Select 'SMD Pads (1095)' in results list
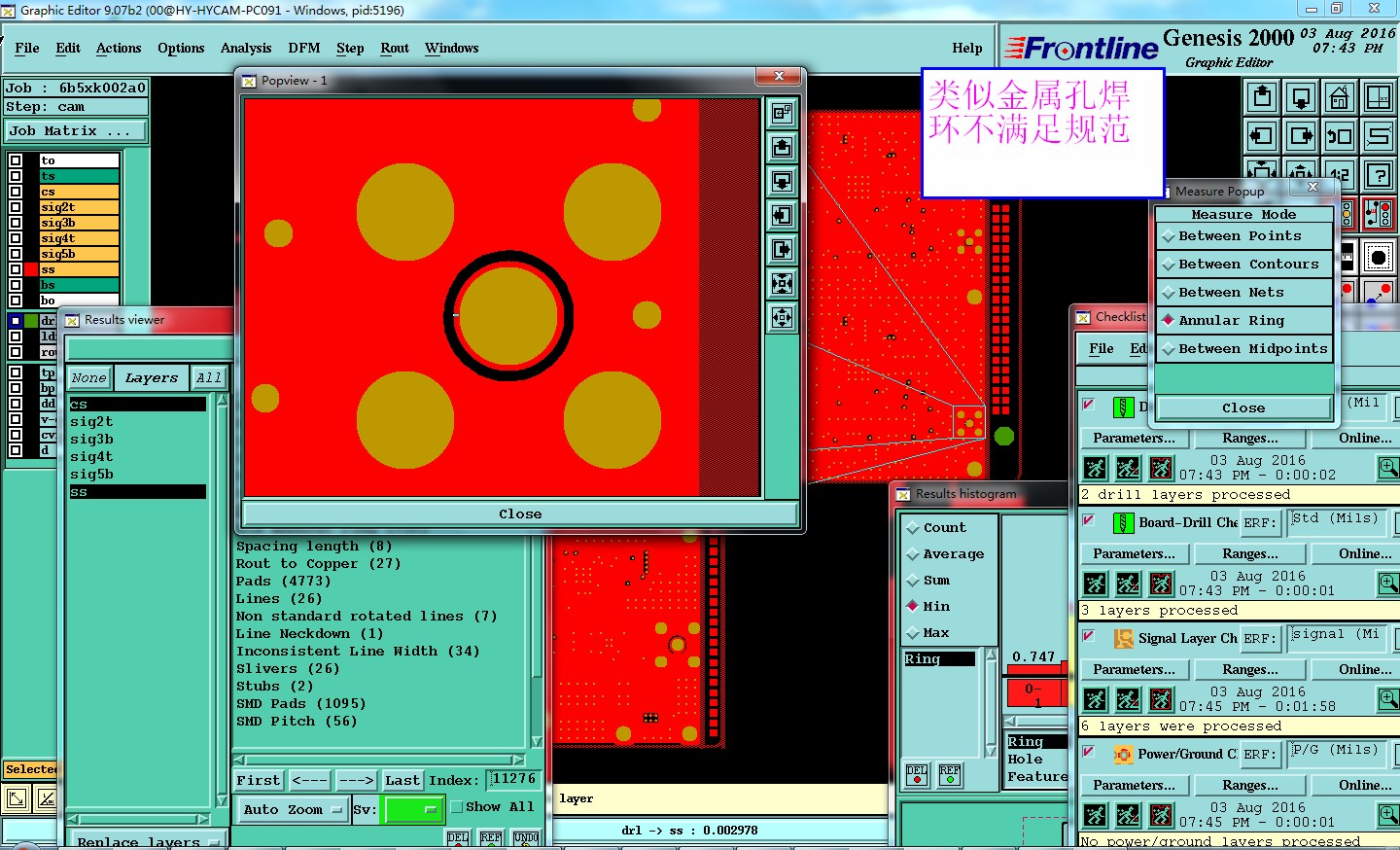This screenshot has width=1400, height=850. [x=300, y=703]
